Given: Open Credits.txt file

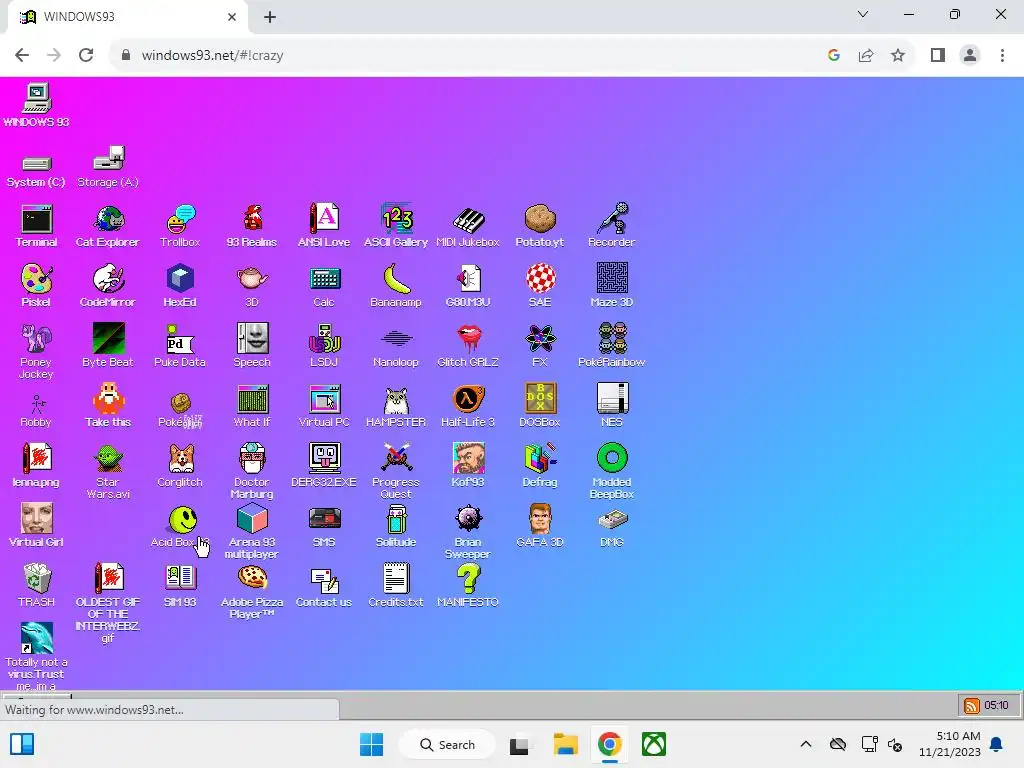Looking at the screenshot, I should click(x=396, y=586).
